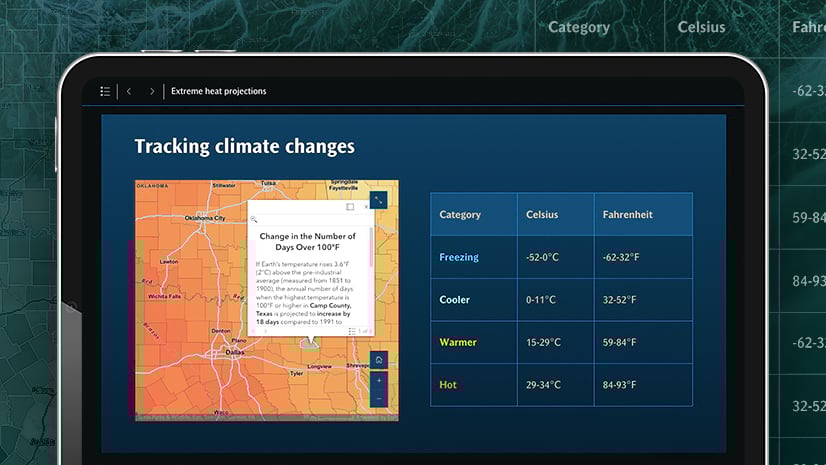Click the Stillwater label on map
The height and width of the screenshot is (465, 826).
pyautogui.click(x=224, y=185)
